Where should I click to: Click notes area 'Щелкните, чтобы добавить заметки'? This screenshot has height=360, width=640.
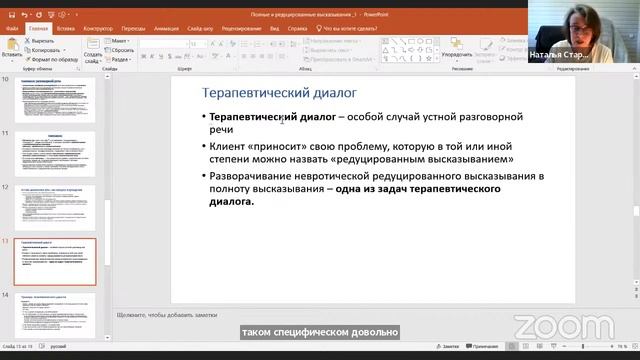coord(167,315)
